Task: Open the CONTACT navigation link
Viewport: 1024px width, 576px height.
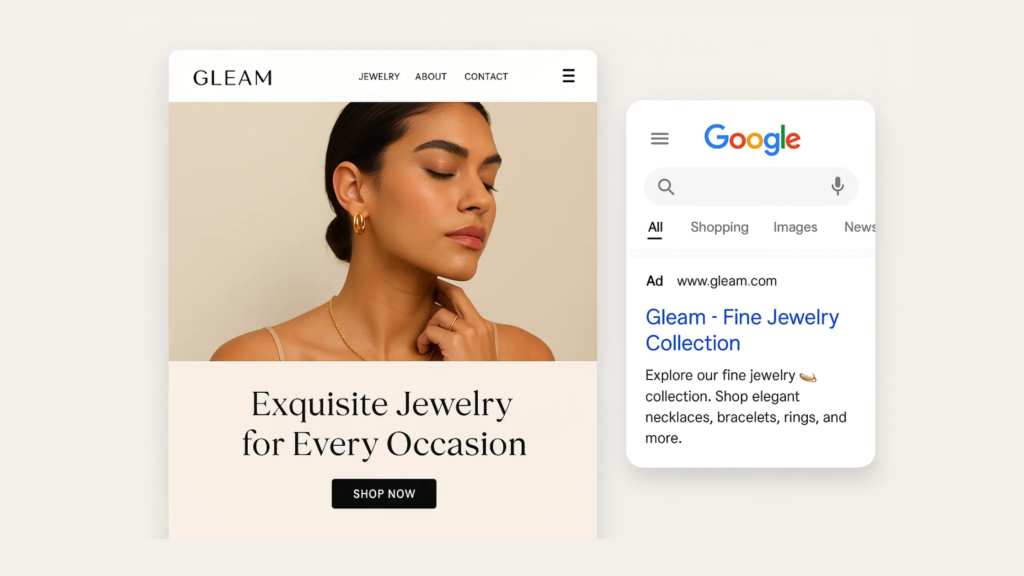Action: click(x=486, y=76)
